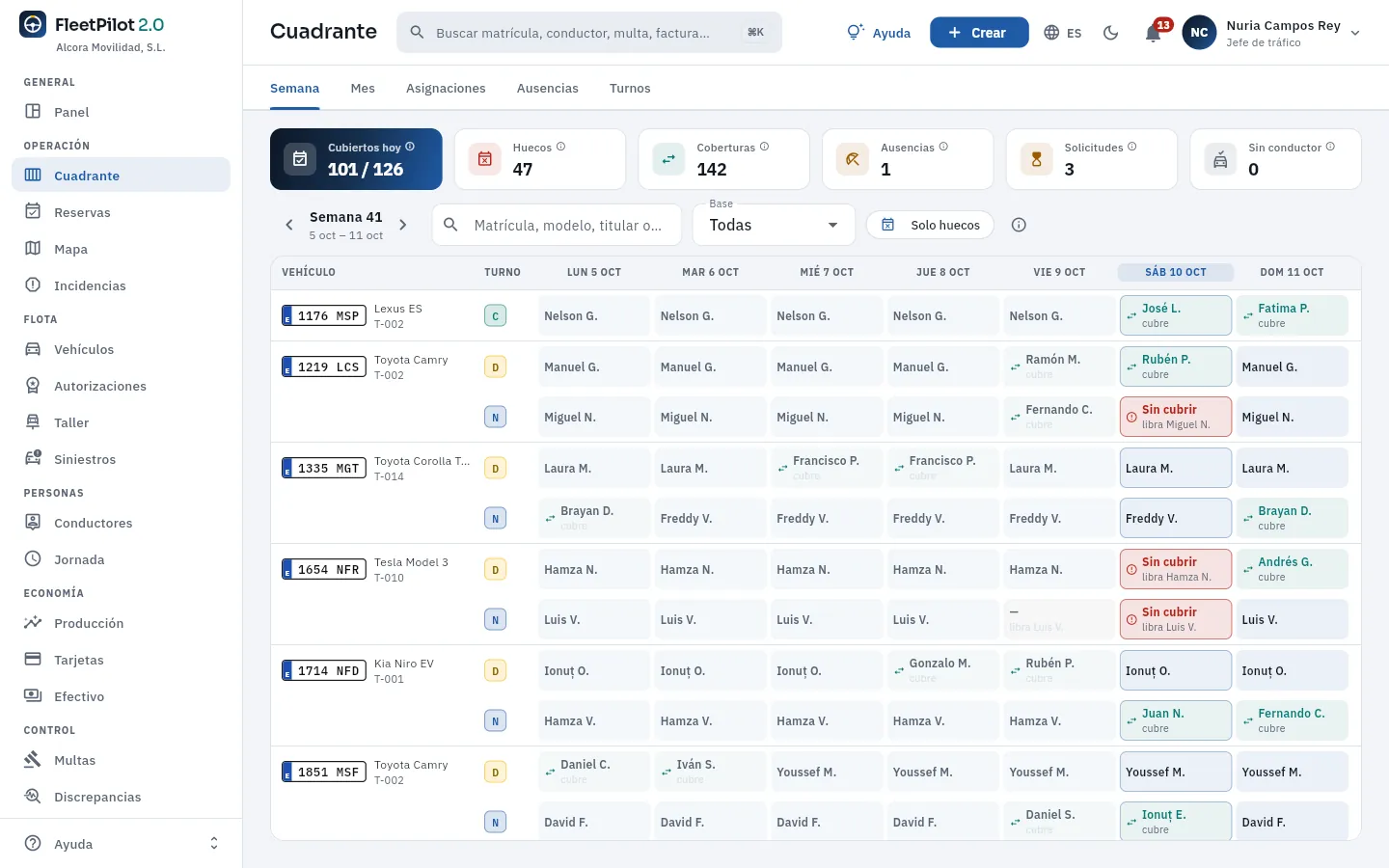This screenshot has height=868, width=1389.
Task: Open Nuria Campos Rey user menu
Action: coord(1272,33)
